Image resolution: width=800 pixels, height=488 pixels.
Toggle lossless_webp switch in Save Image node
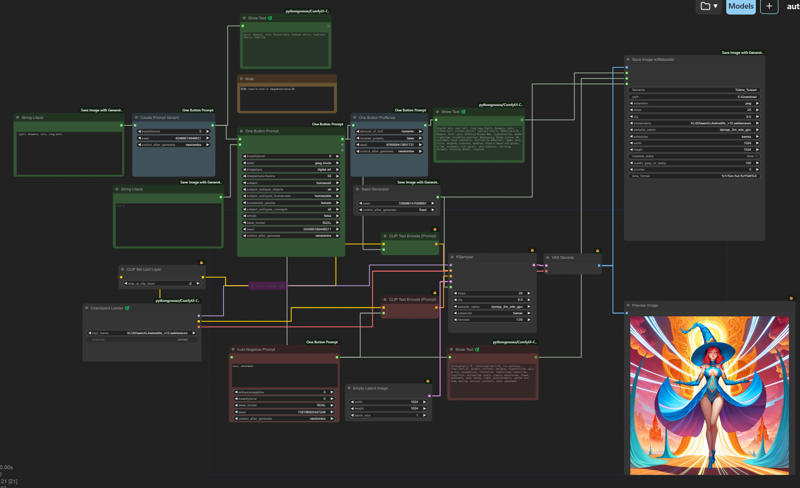[694, 156]
